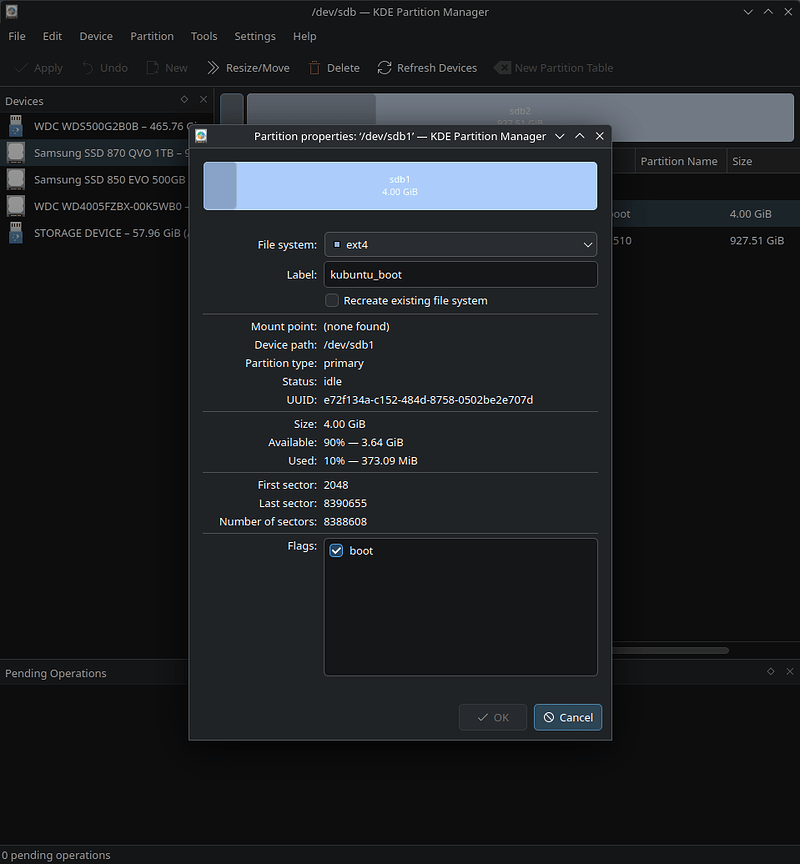
Task: Click the Partition Name column header
Action: (x=679, y=161)
